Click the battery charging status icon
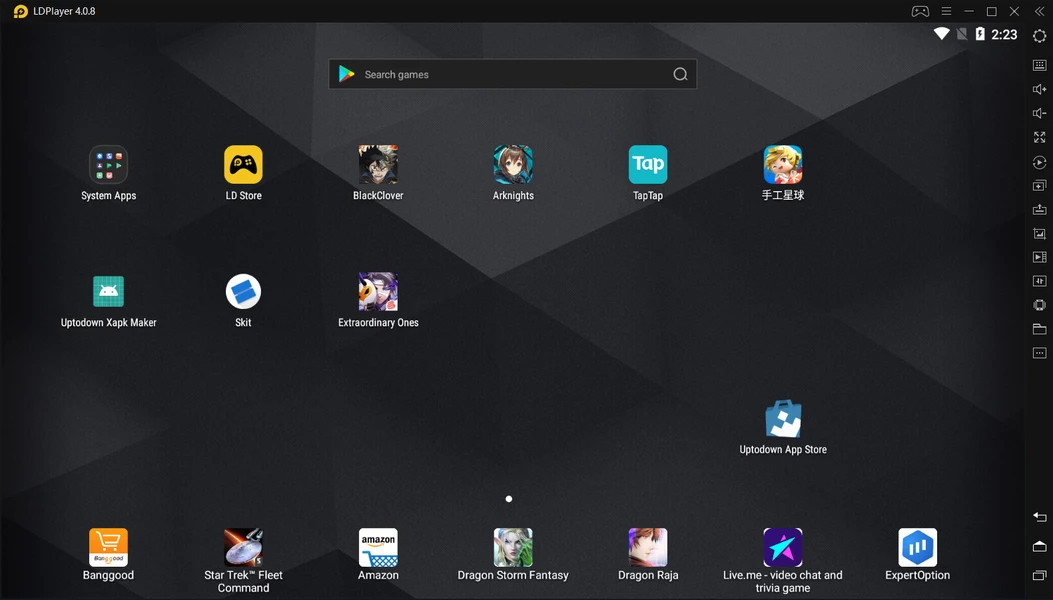This screenshot has height=600, width=1053. coord(980,34)
